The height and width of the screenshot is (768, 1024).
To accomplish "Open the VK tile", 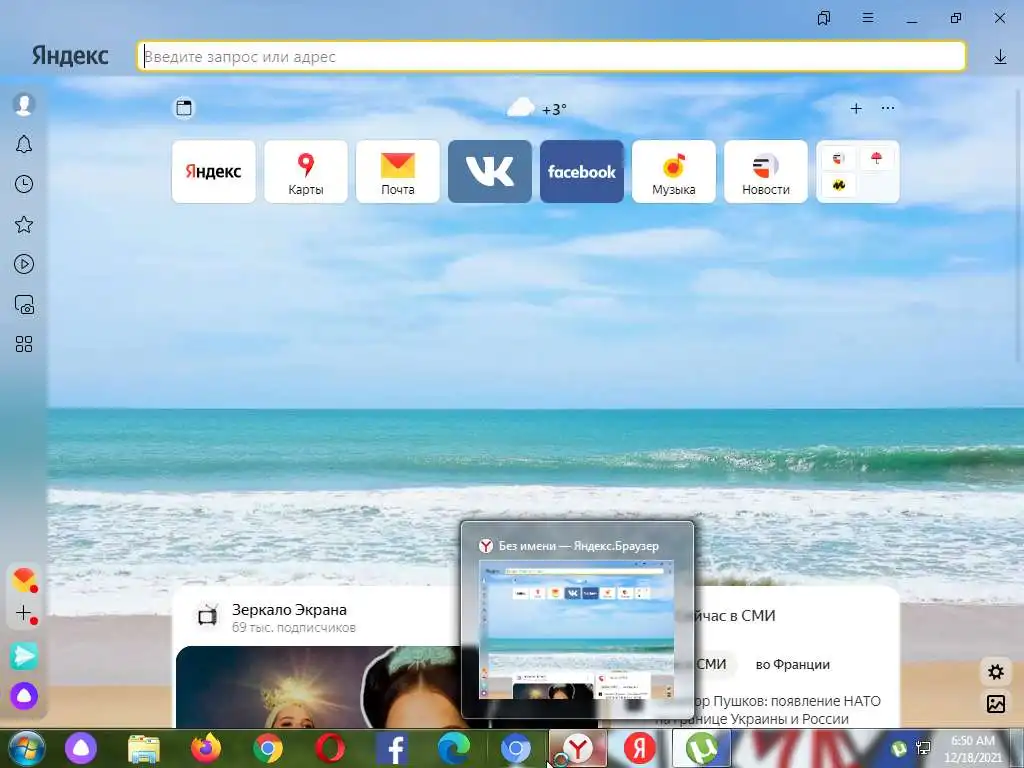I will pyautogui.click(x=490, y=171).
